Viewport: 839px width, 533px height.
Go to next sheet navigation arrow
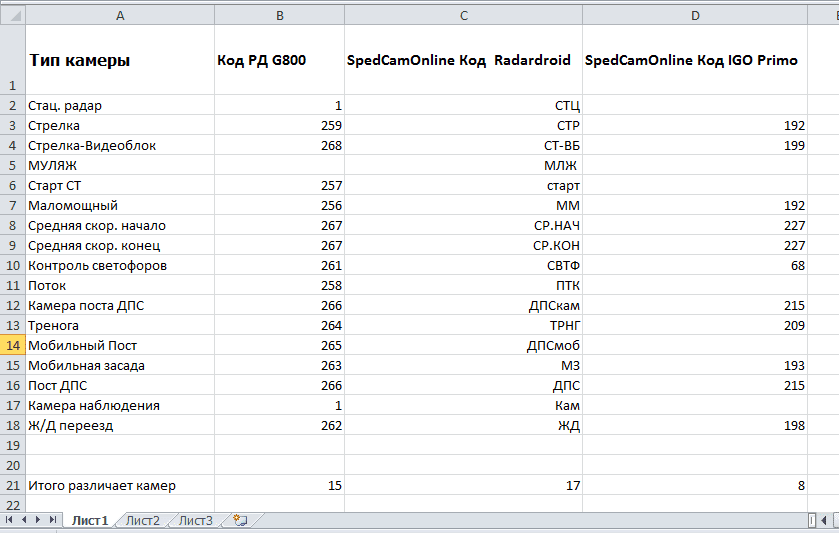click(38, 520)
